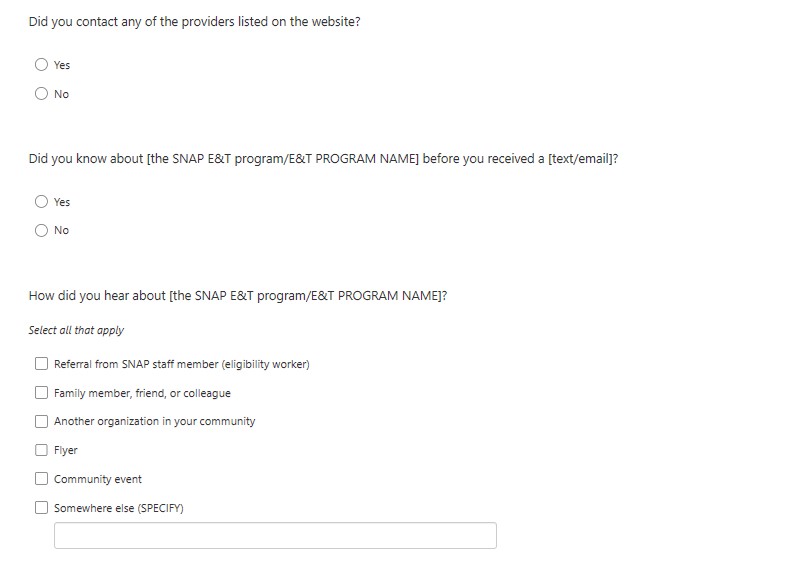798x568 pixels.
Task: Click the 'How did you hear about' question text
Action: point(237,295)
